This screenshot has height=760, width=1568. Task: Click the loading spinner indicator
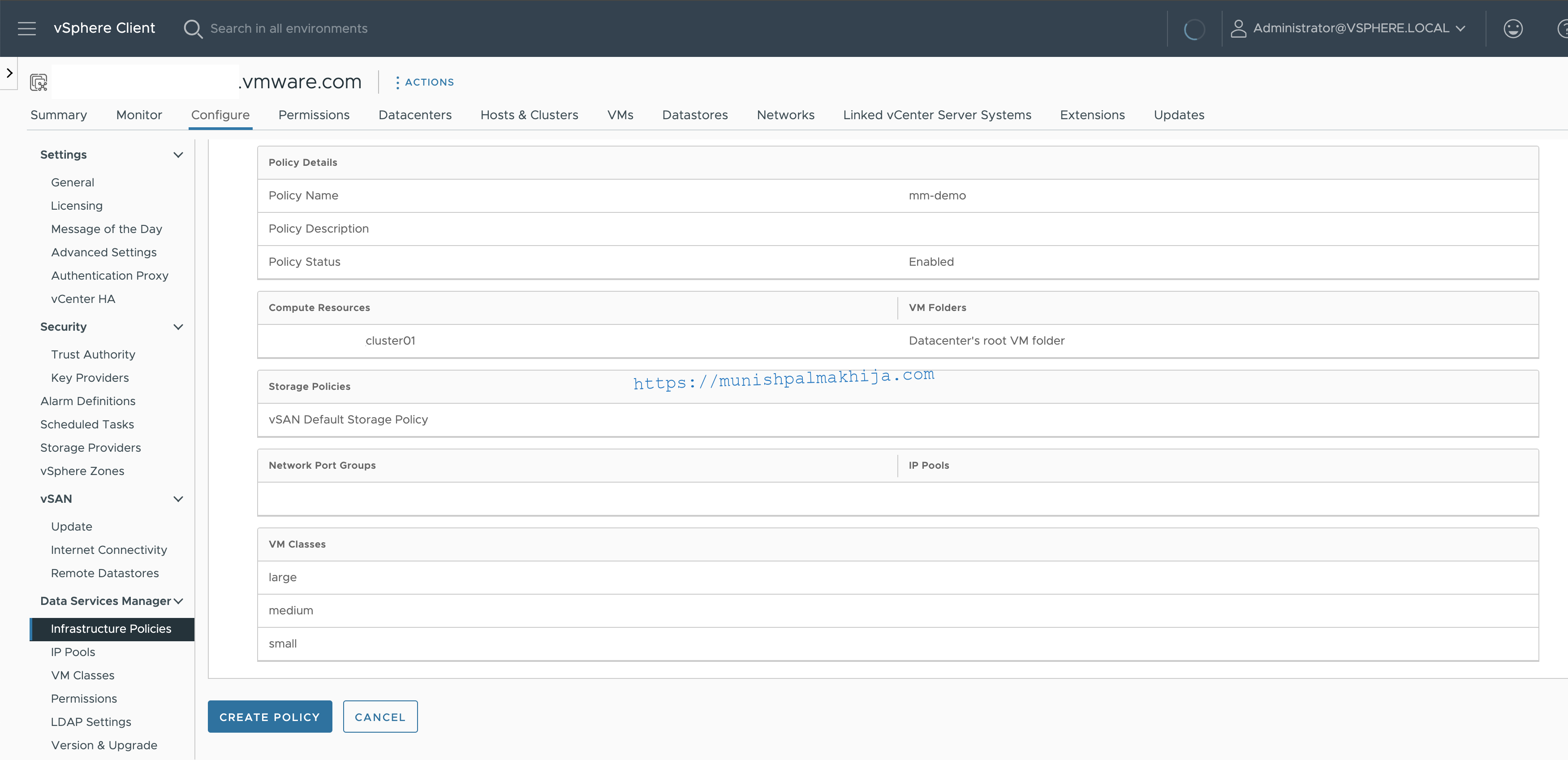point(1194,29)
